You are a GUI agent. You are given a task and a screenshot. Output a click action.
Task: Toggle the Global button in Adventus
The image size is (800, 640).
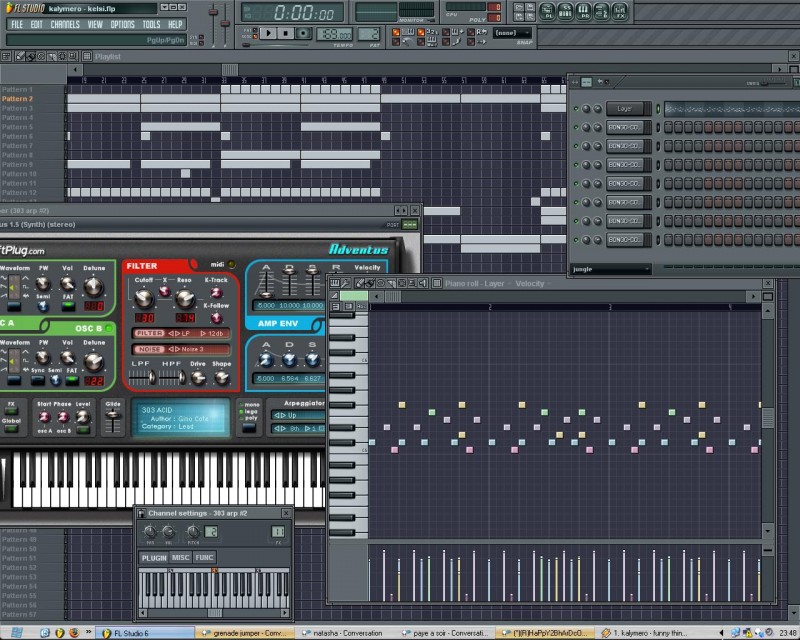pos(11,429)
